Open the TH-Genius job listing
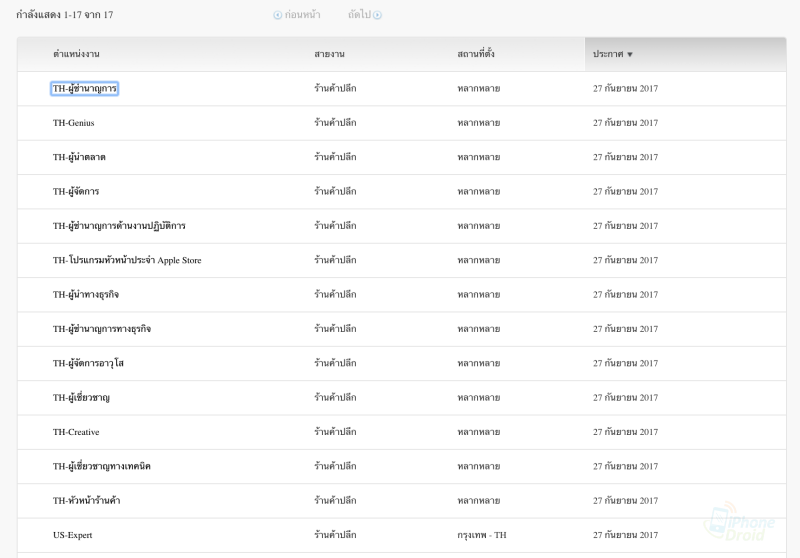 pyautogui.click(x=74, y=123)
